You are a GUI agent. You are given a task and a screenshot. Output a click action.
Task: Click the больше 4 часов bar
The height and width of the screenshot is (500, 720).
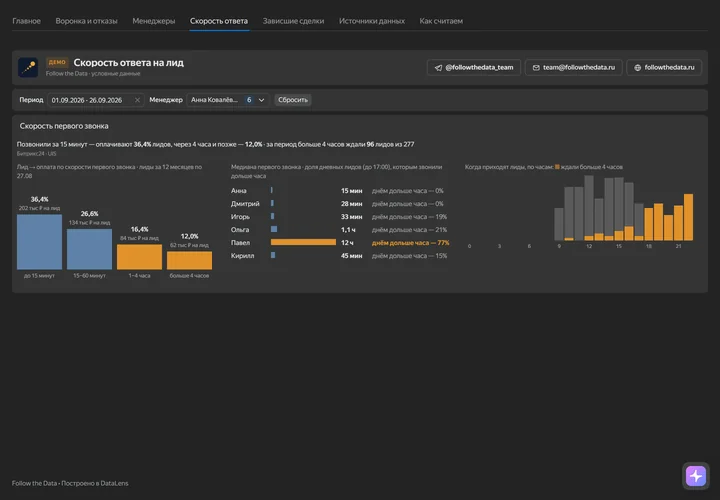(190, 260)
